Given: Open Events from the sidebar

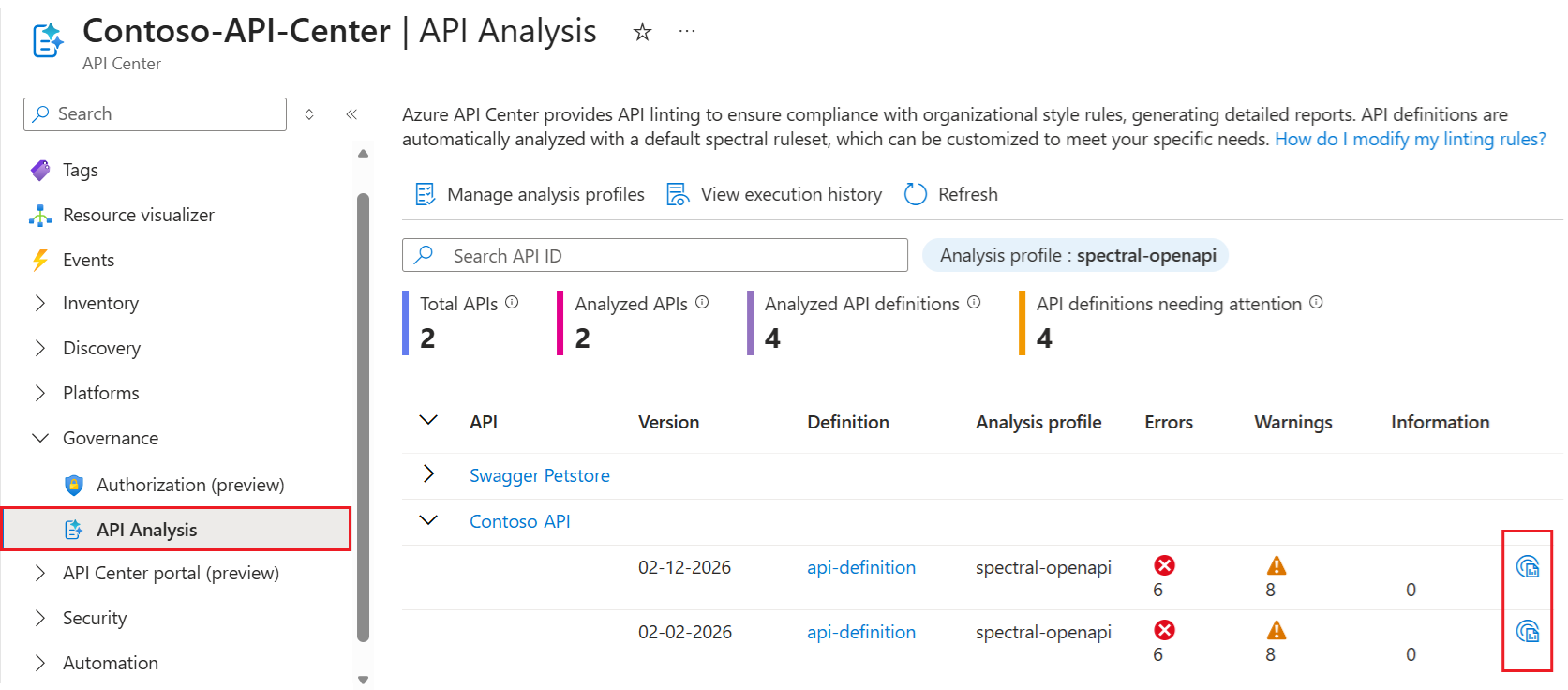Looking at the screenshot, I should click(x=88, y=260).
